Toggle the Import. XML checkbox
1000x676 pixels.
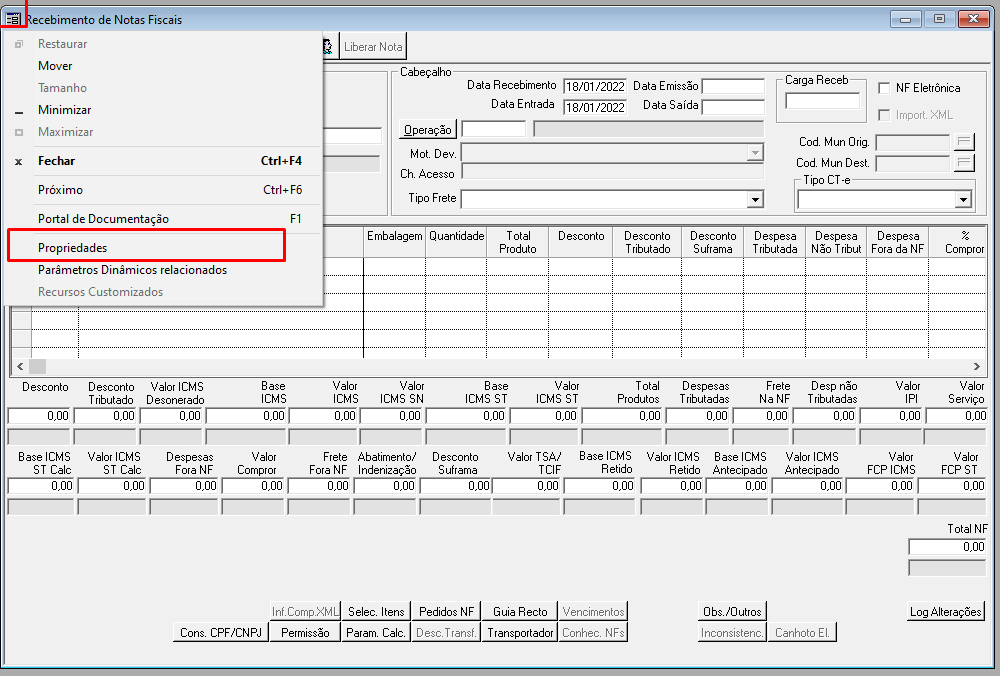pyautogui.click(x=884, y=115)
